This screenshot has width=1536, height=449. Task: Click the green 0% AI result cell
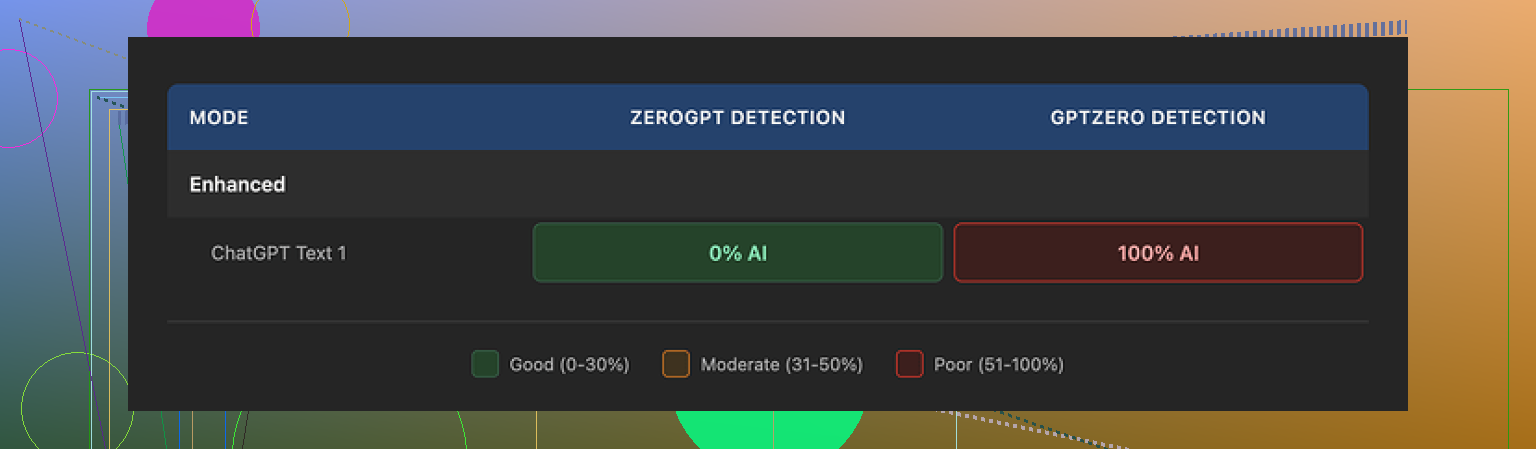tap(737, 253)
